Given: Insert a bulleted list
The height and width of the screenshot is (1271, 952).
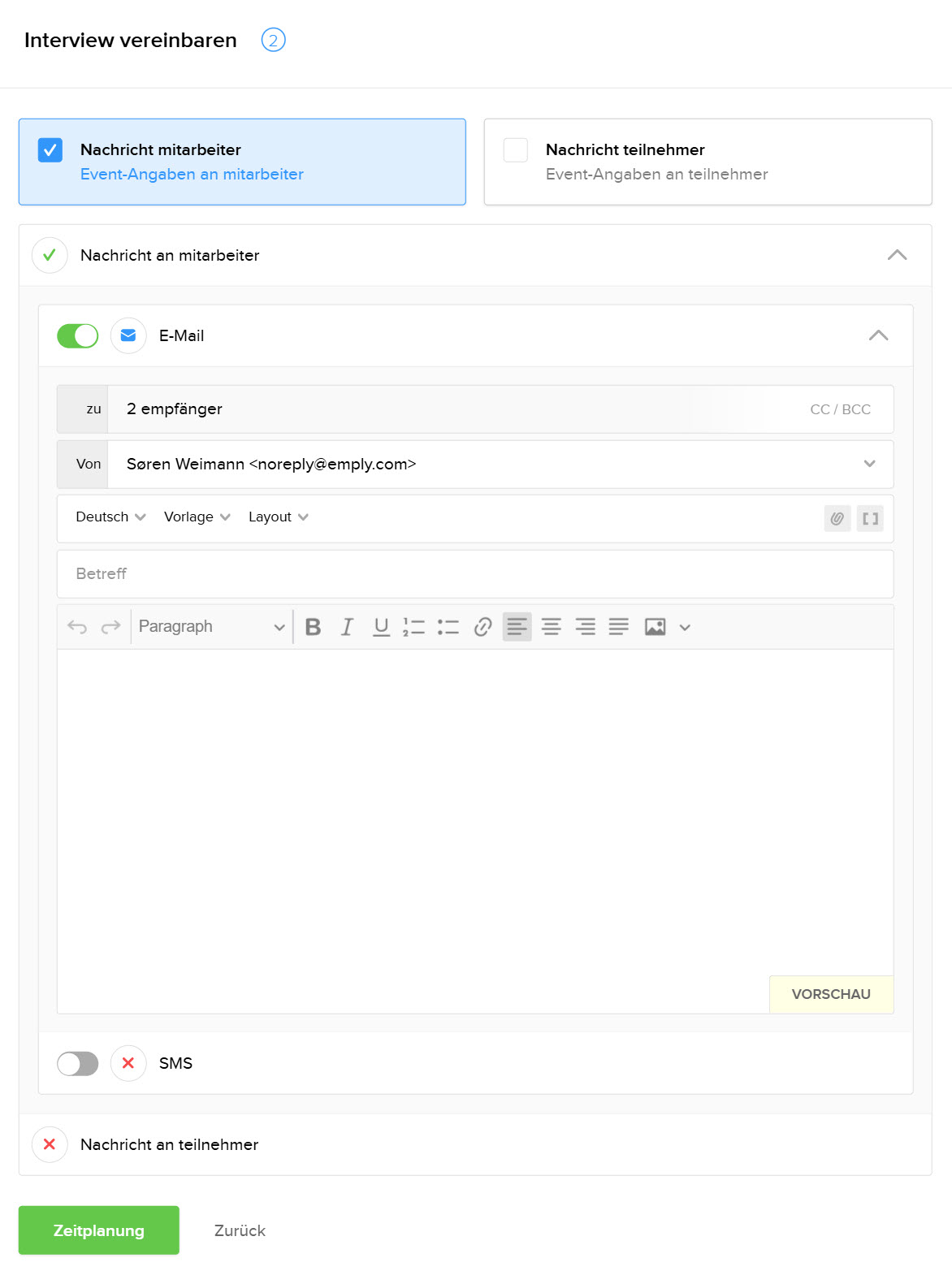Looking at the screenshot, I should [x=448, y=627].
